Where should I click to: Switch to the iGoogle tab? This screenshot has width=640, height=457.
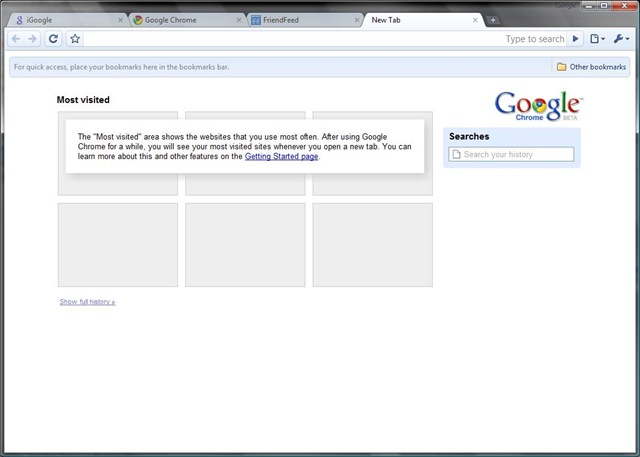[60, 20]
